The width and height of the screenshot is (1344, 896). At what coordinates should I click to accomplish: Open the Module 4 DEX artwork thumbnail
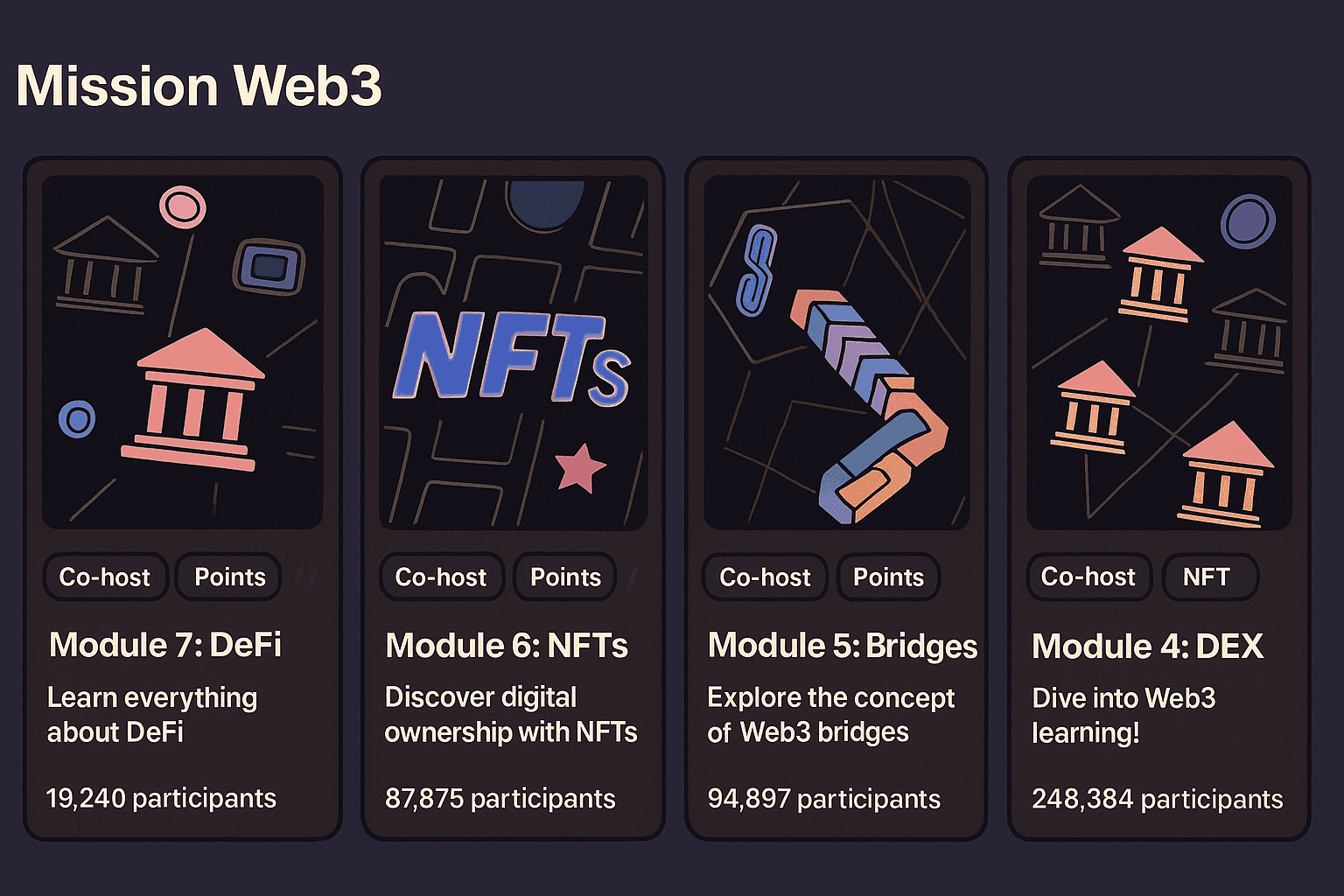point(1159,352)
